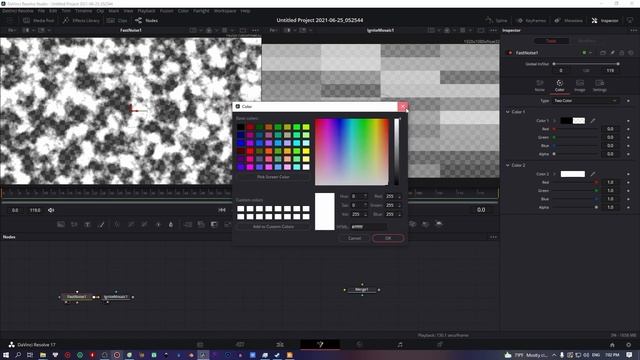The height and width of the screenshot is (360, 640).
Task: Open the Spline editor
Action: [496, 20]
